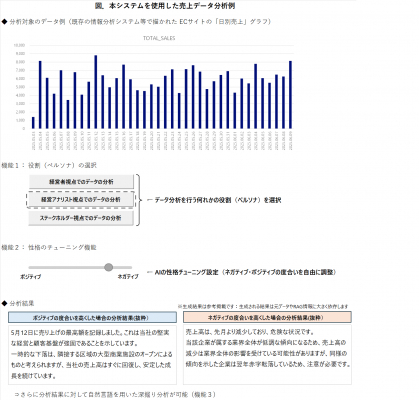
Task: Click the negative analysis result text box
Action: point(267,354)
